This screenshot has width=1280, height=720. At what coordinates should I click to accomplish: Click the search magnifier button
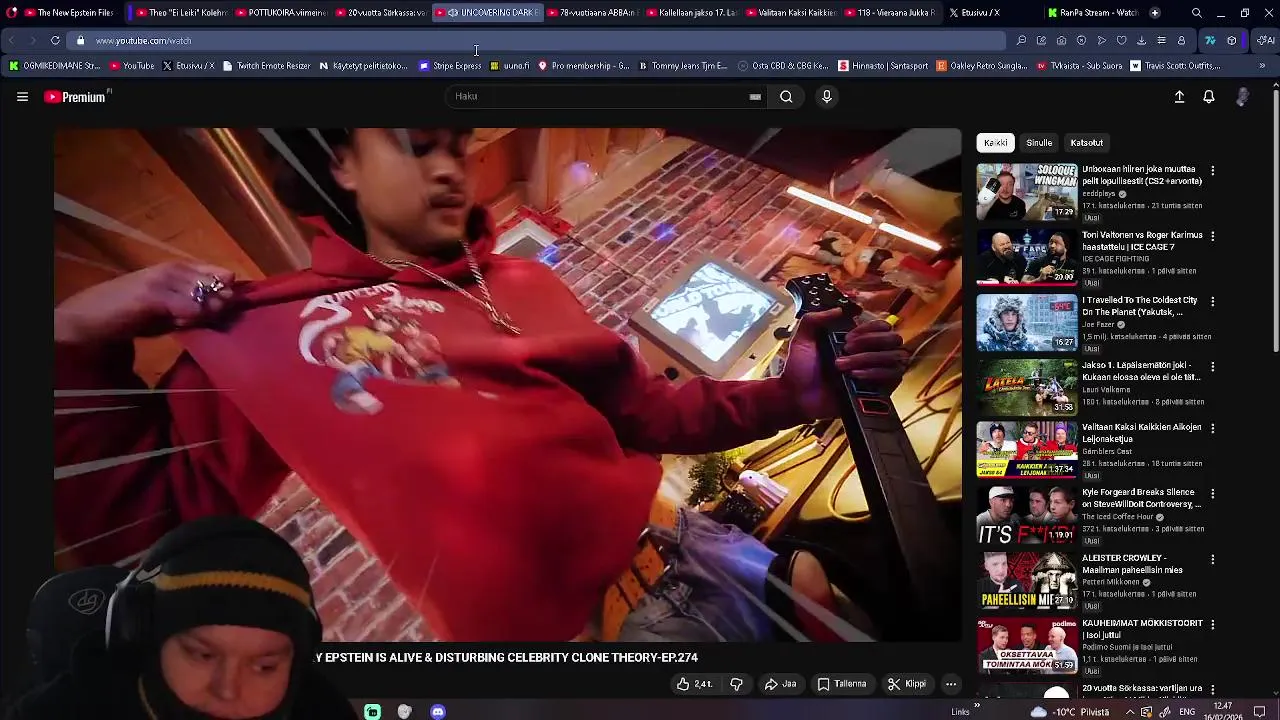[x=786, y=97]
